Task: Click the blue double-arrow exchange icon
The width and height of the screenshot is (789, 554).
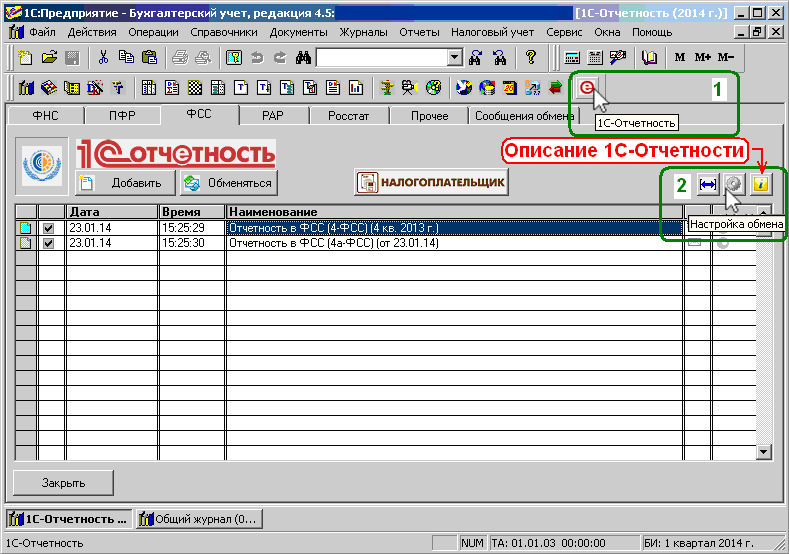Action: click(709, 185)
